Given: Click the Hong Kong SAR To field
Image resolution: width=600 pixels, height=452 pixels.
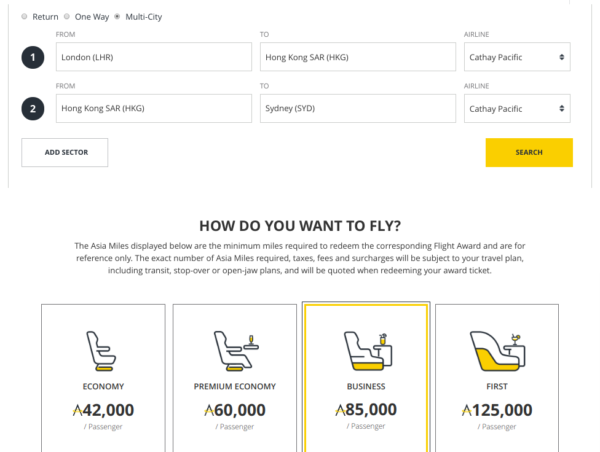Looking at the screenshot, I should point(357,57).
